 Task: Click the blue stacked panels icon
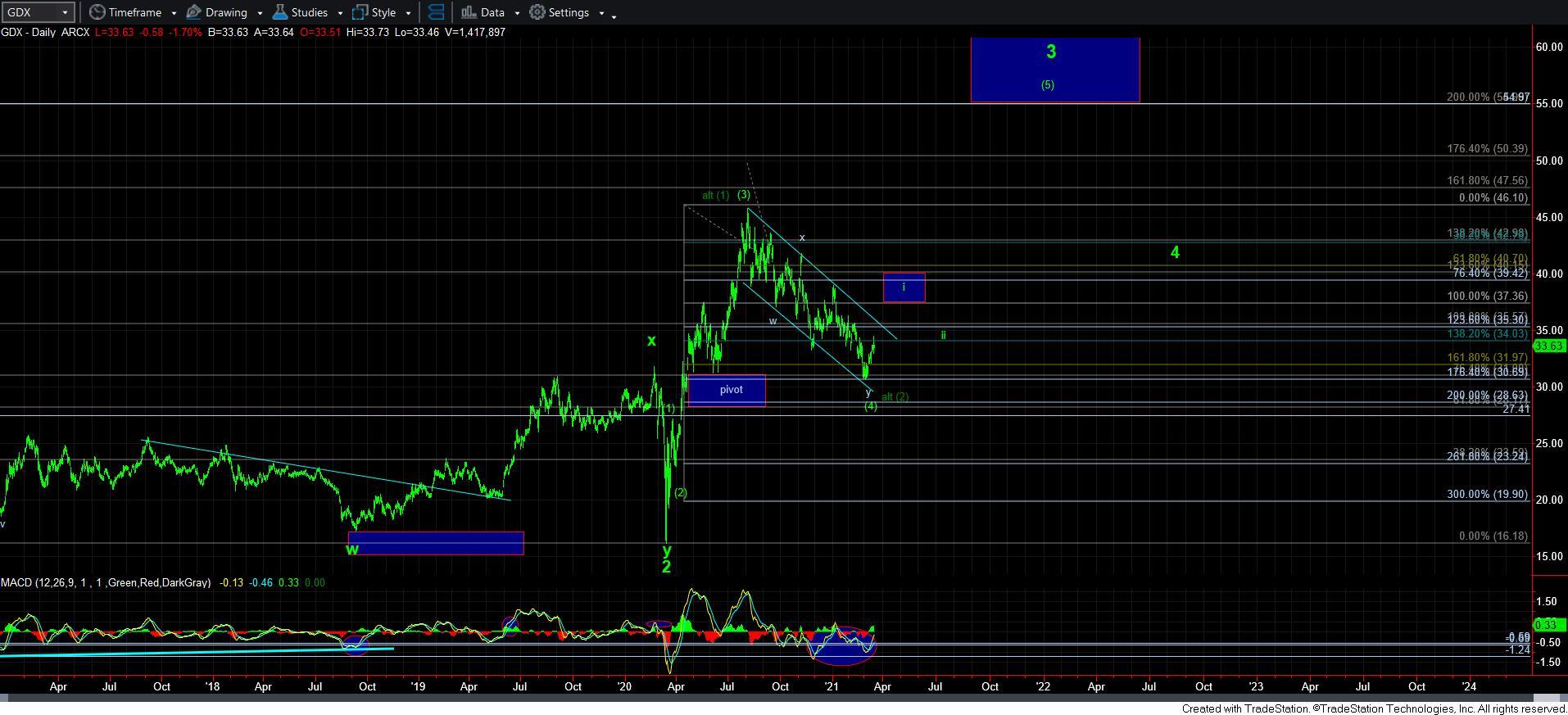[x=437, y=12]
